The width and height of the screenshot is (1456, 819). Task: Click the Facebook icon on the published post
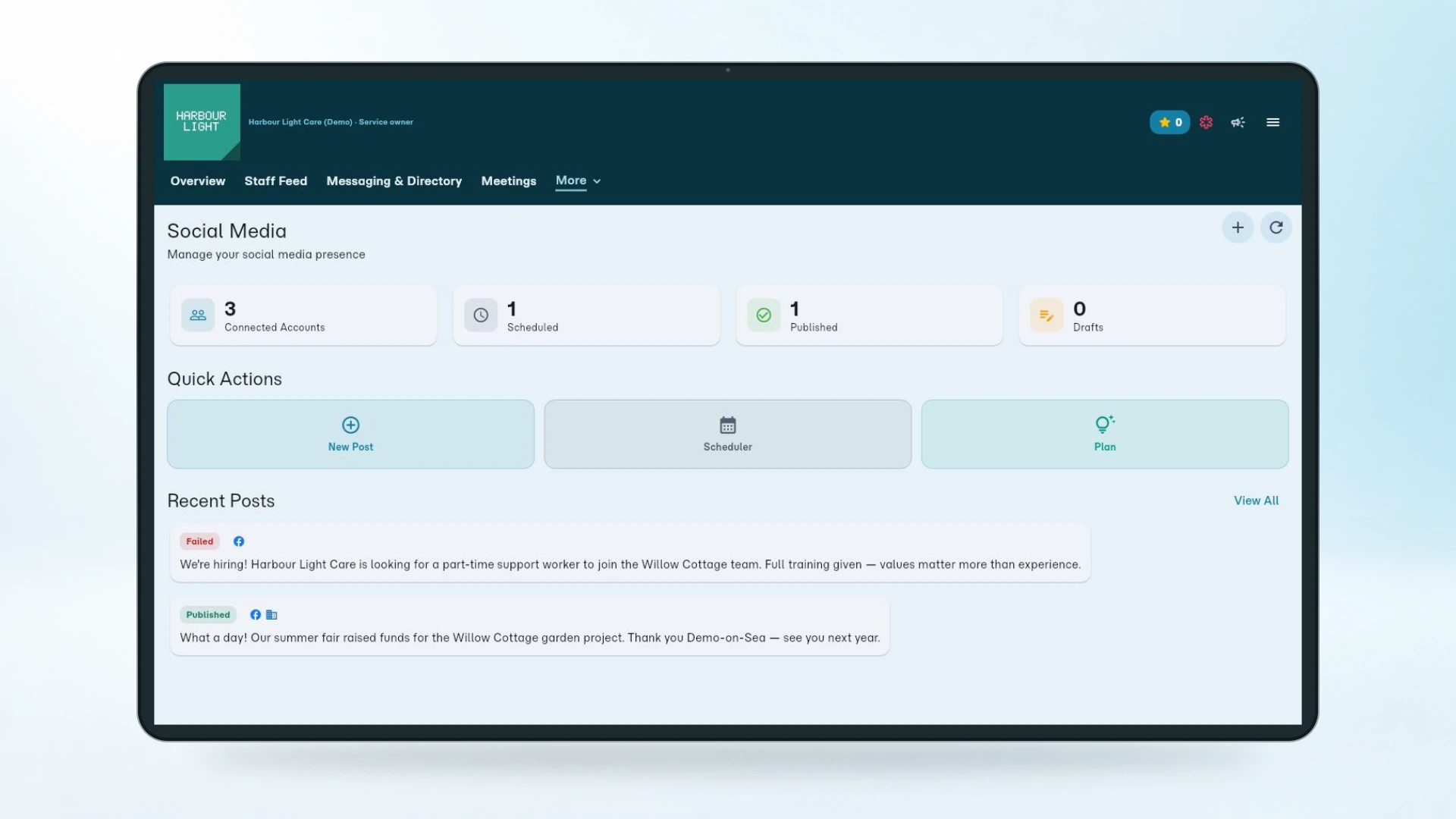pos(256,615)
